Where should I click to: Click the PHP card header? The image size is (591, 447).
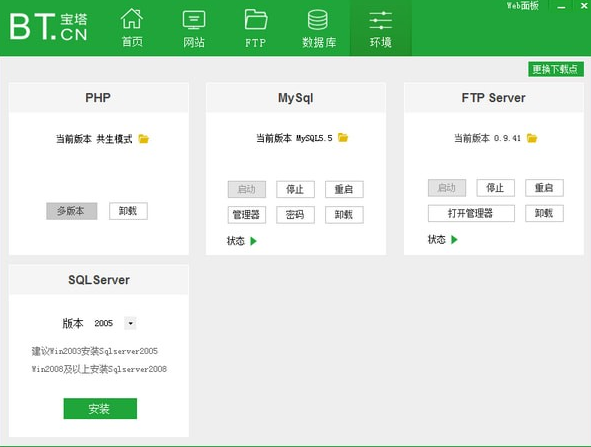(99, 98)
